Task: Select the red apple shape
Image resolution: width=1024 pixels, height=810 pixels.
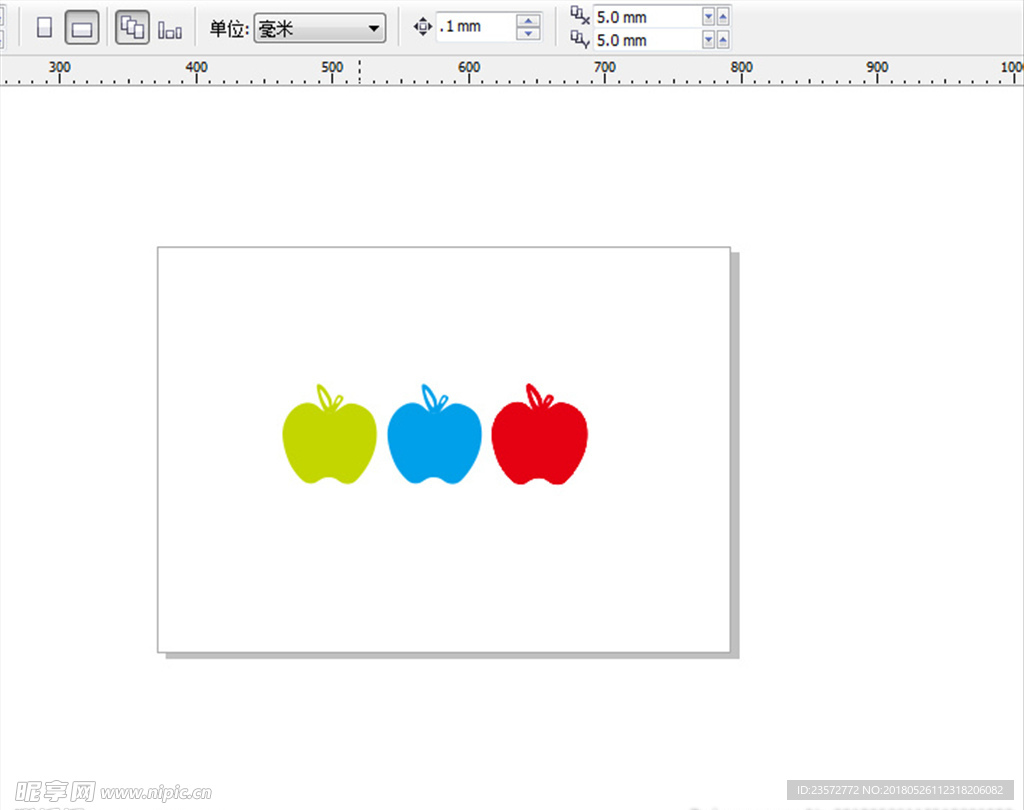Action: coord(539,441)
